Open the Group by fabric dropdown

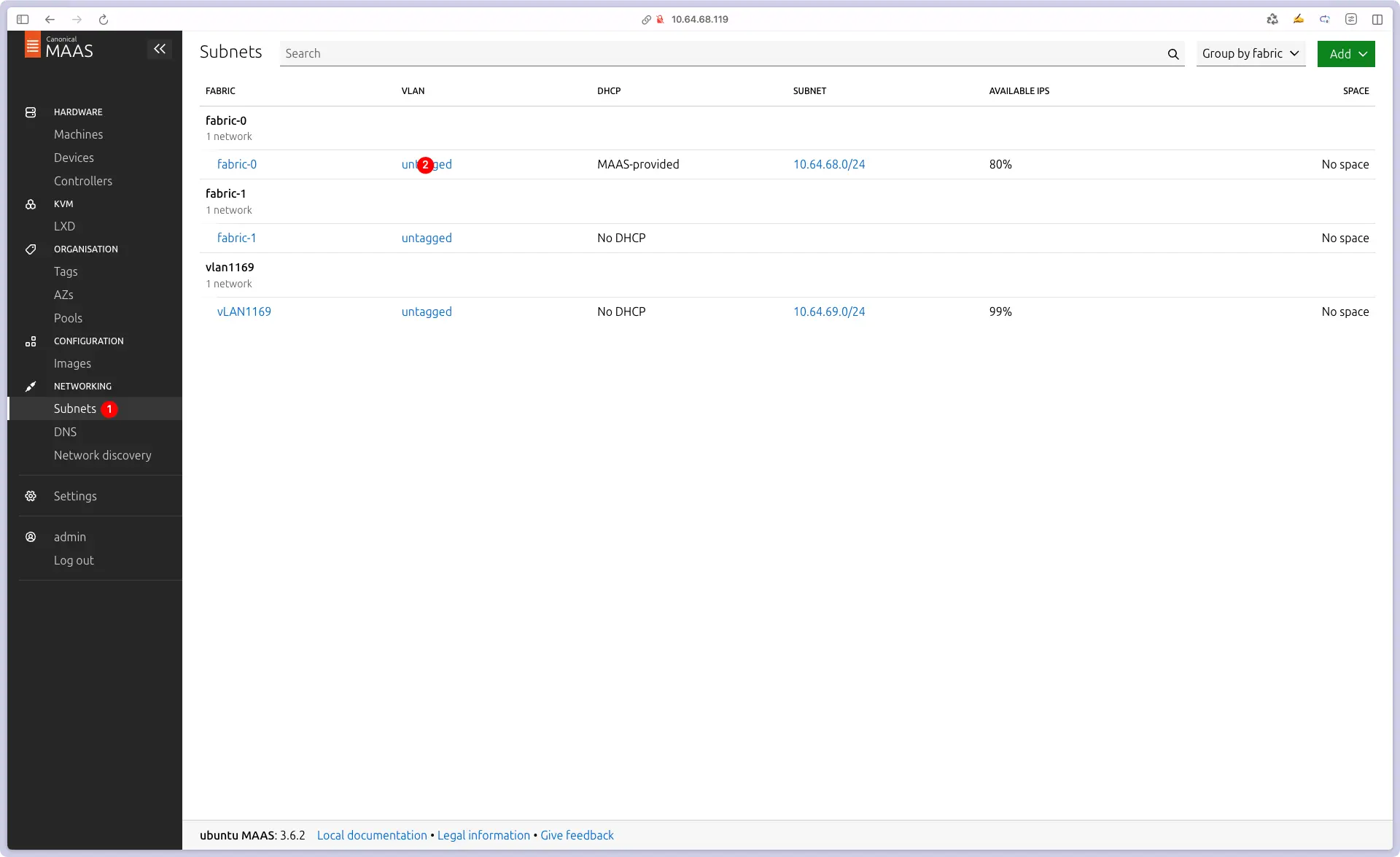coord(1250,54)
